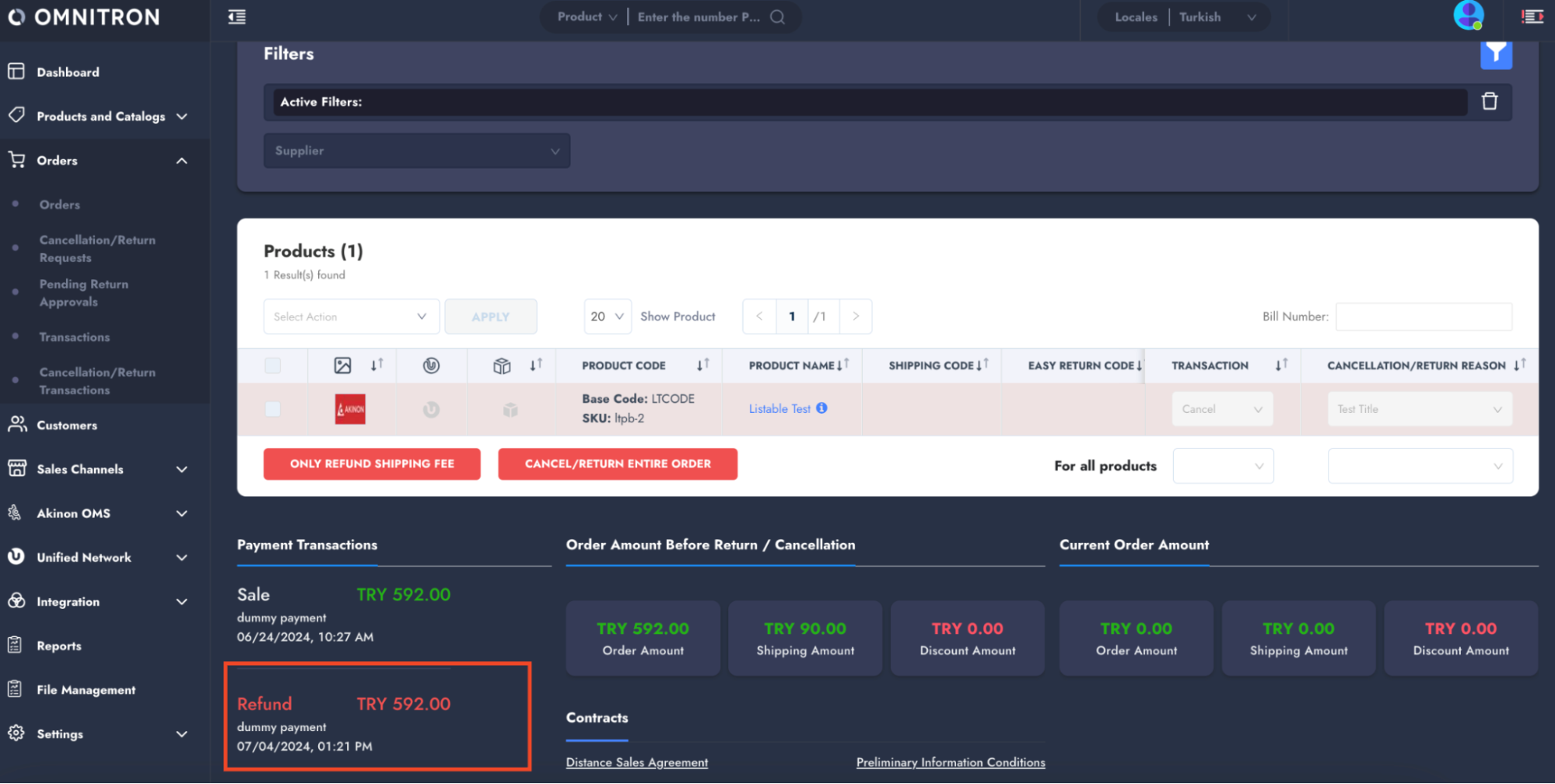
Task: Collapse the sidebar using the menu fold icon
Action: (237, 17)
